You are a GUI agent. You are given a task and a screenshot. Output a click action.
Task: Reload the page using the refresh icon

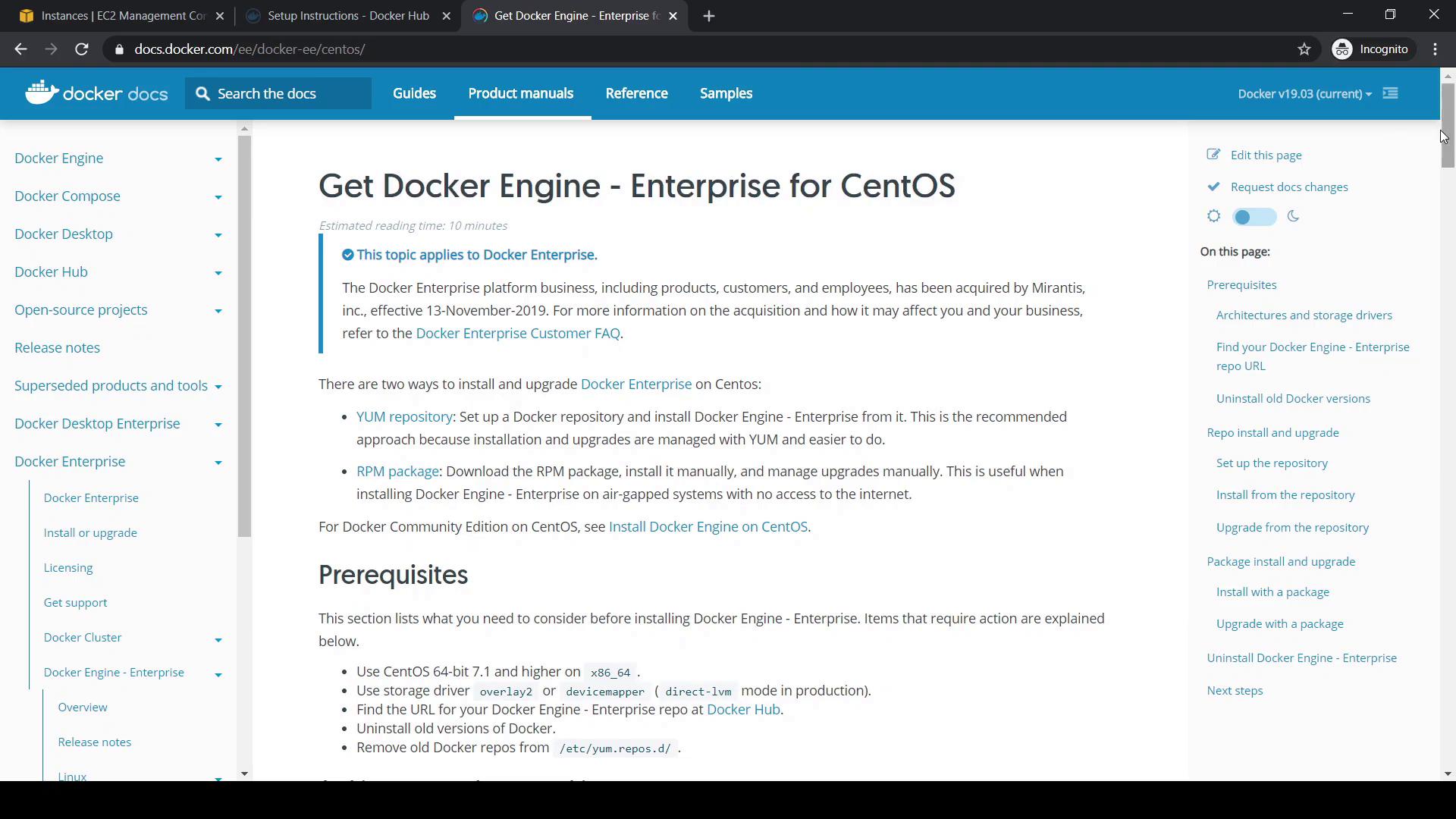point(82,49)
